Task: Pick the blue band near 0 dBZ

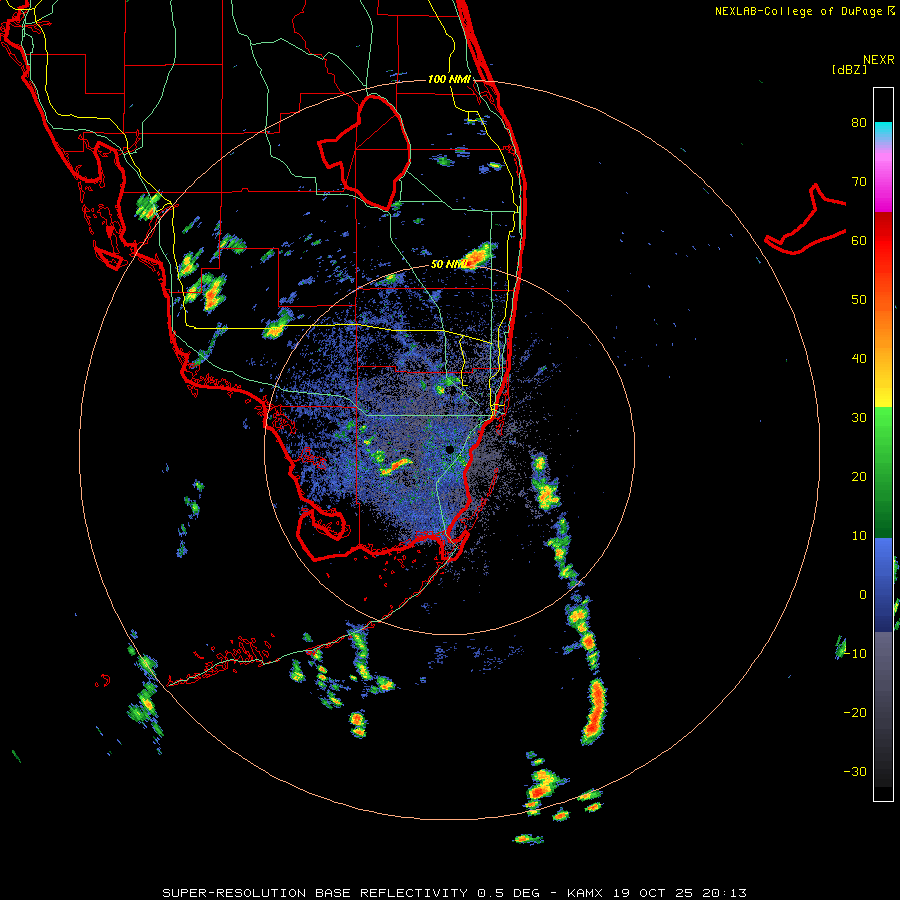Action: point(883,585)
